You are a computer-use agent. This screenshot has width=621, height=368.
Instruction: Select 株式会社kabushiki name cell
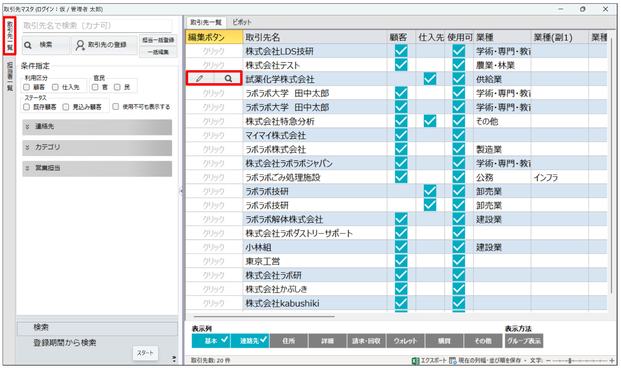tap(315, 303)
